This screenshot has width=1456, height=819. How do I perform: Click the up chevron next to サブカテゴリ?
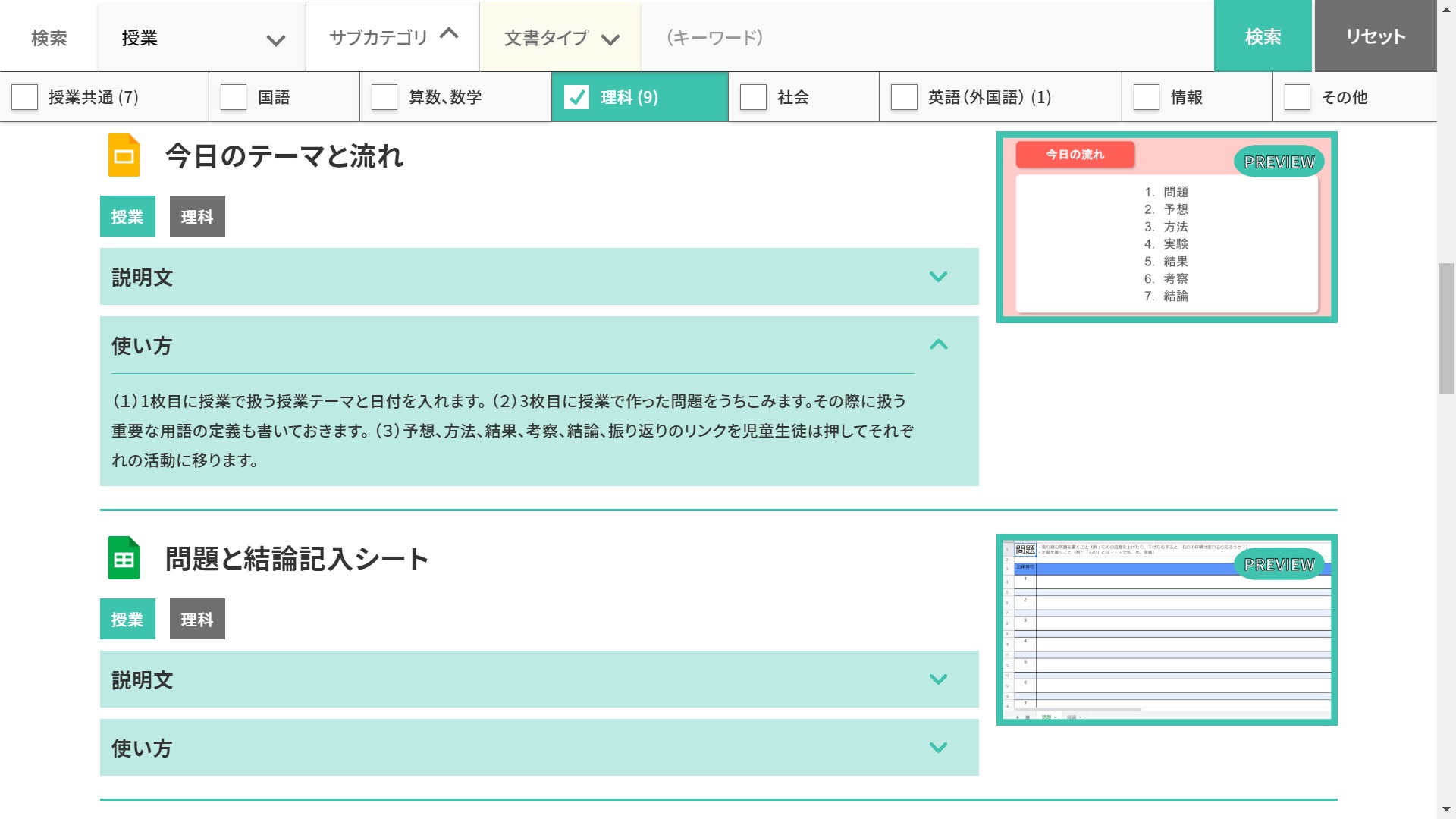(x=449, y=33)
